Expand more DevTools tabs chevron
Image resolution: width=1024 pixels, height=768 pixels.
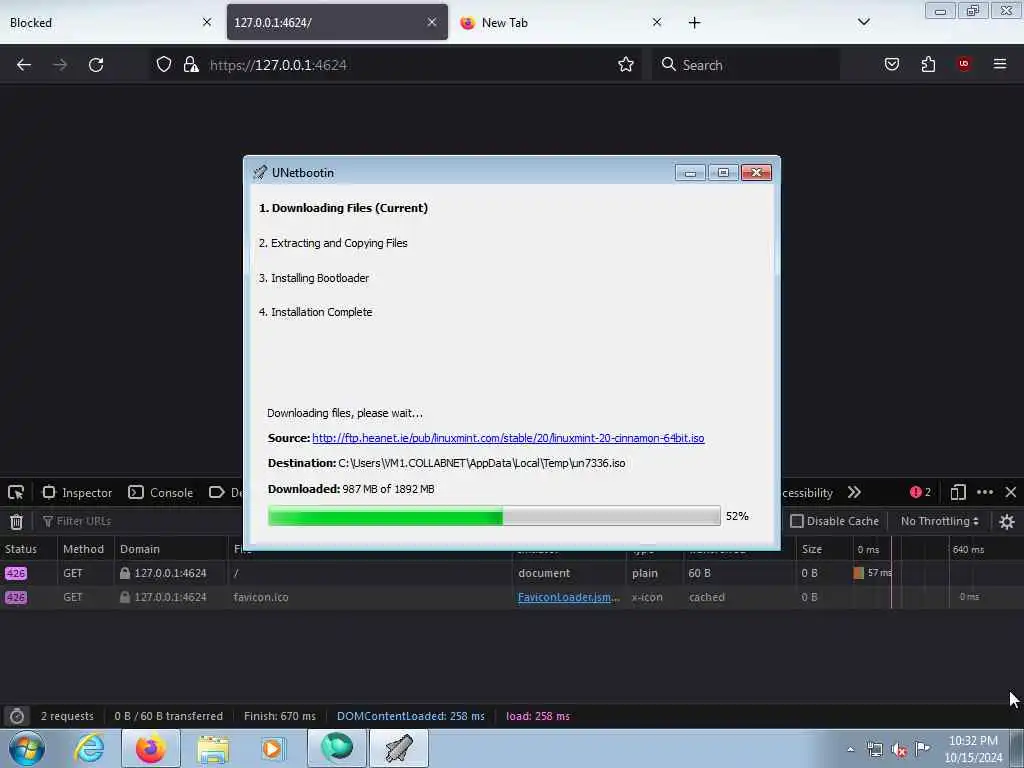pos(854,492)
